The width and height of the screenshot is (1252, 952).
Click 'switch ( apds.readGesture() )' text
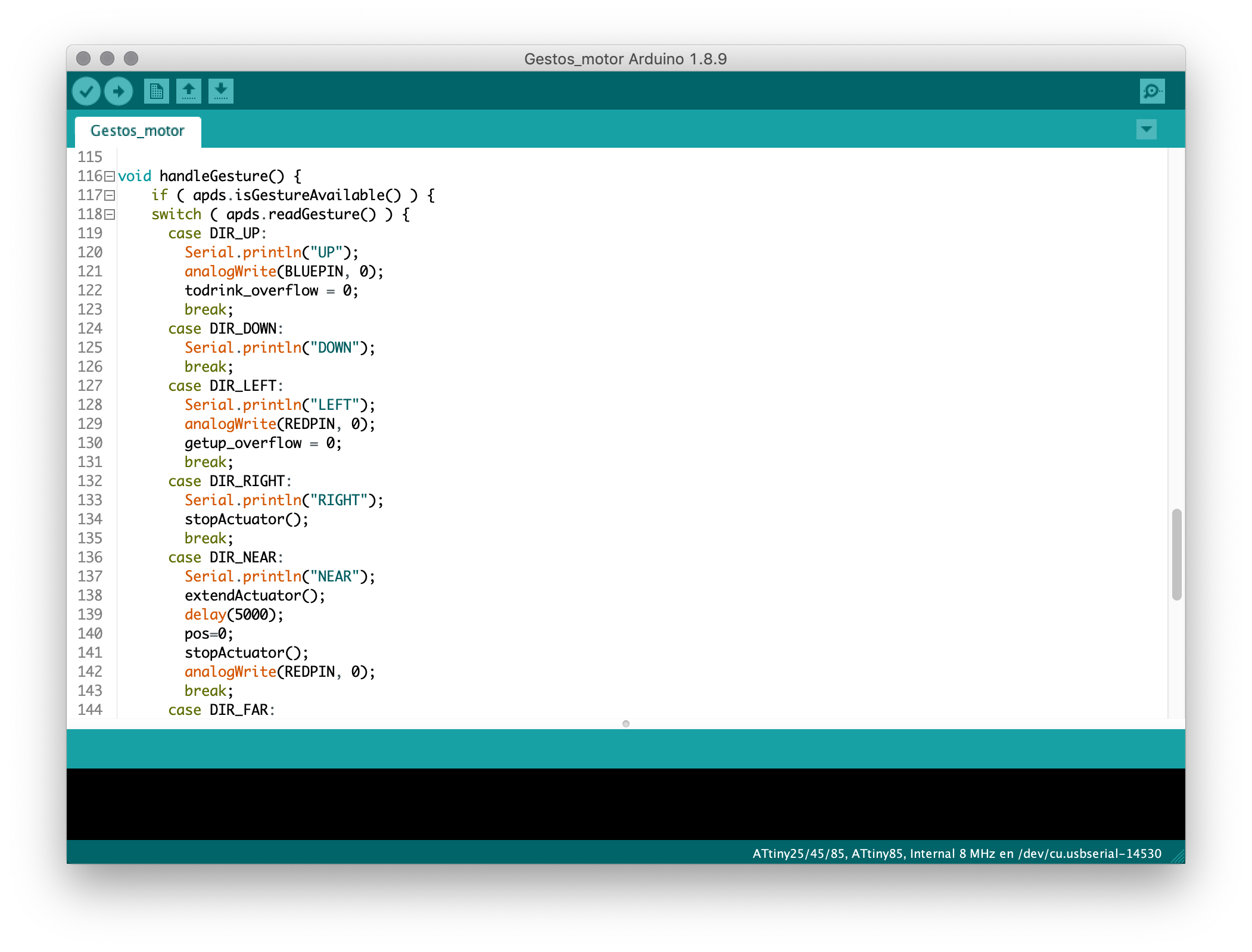tap(272, 214)
